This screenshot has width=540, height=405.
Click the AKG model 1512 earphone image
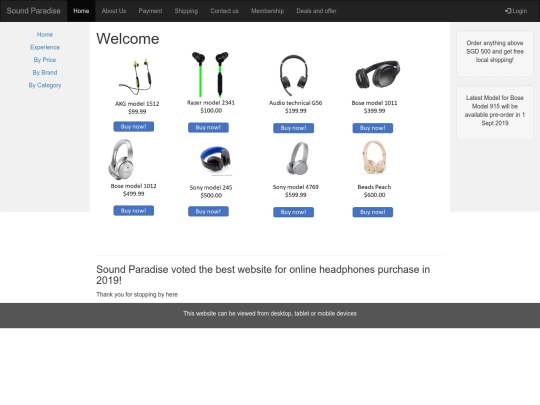point(135,77)
